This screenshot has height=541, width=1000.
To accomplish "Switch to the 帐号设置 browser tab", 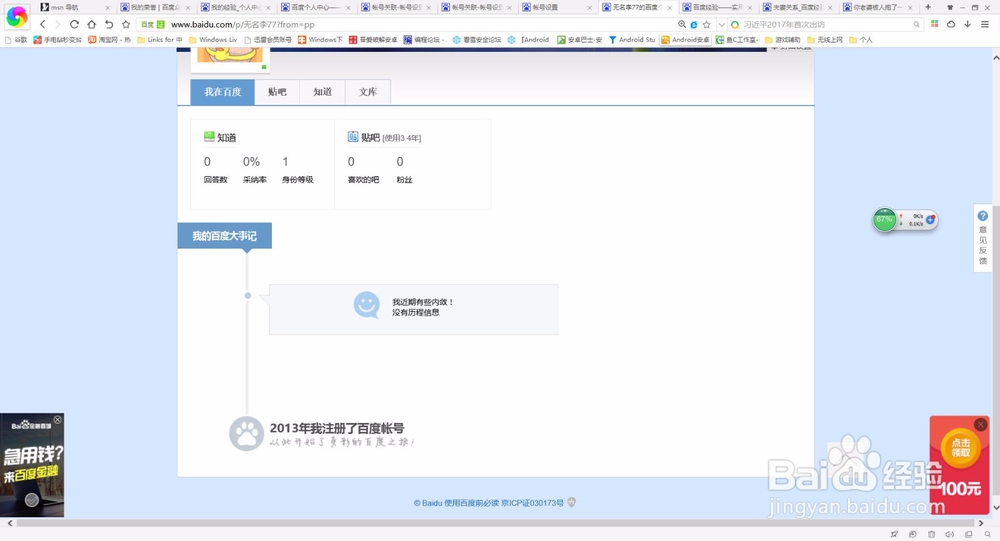I will (555, 8).
